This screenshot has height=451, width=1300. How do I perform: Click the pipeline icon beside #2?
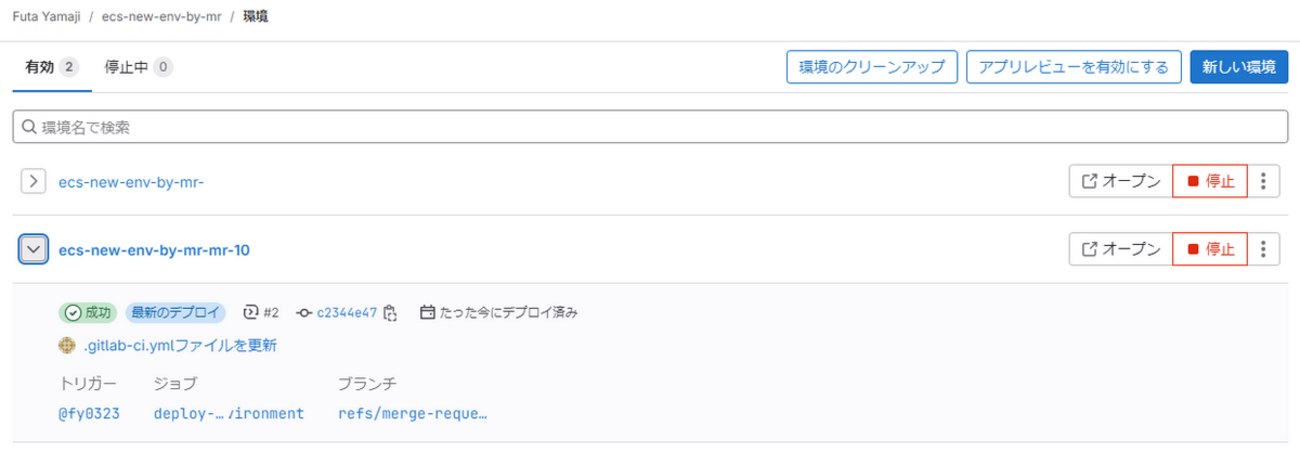coord(251,312)
